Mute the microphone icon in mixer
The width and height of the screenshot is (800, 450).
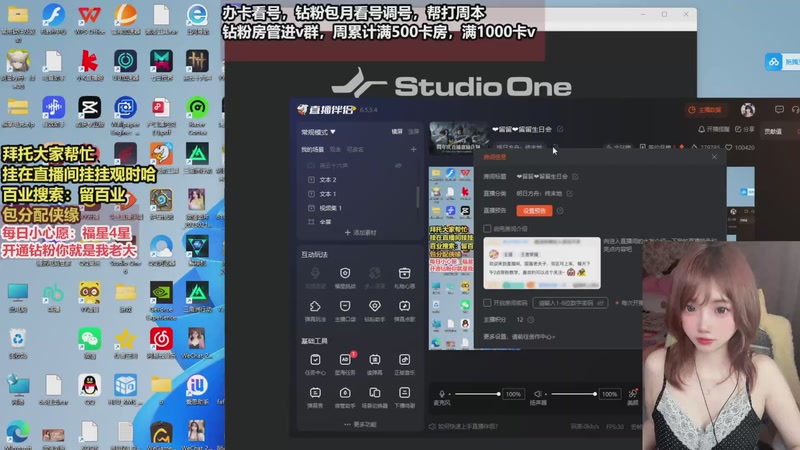tap(441, 394)
